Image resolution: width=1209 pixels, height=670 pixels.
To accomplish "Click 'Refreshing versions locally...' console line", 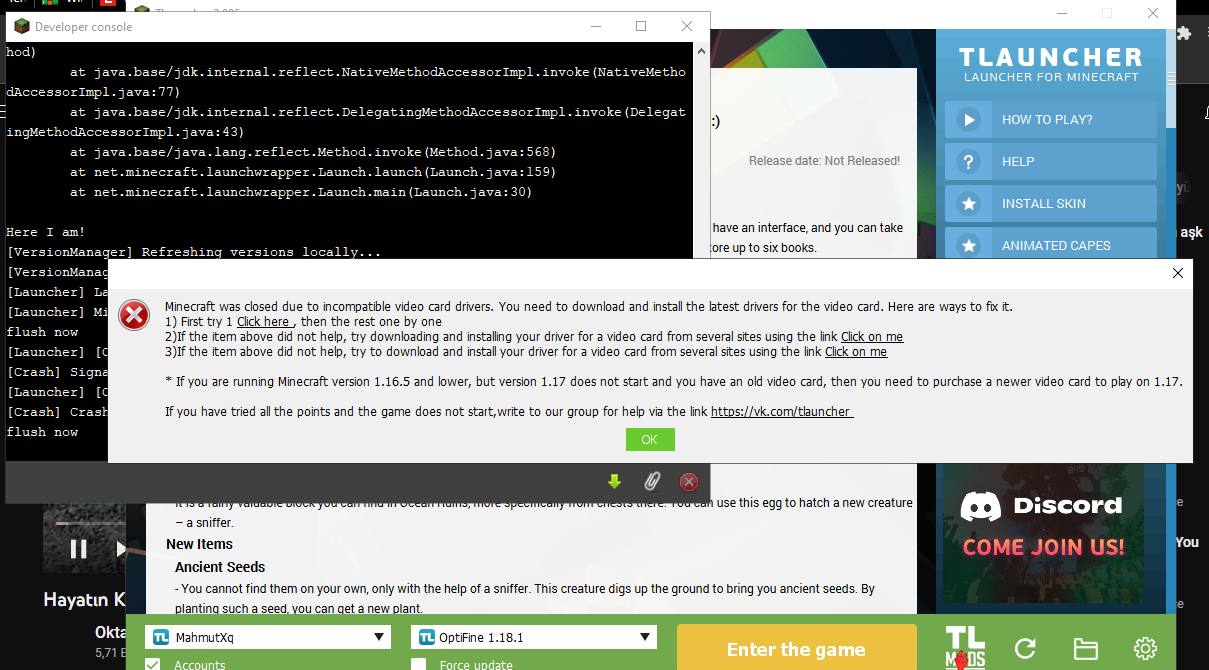I will point(261,252).
